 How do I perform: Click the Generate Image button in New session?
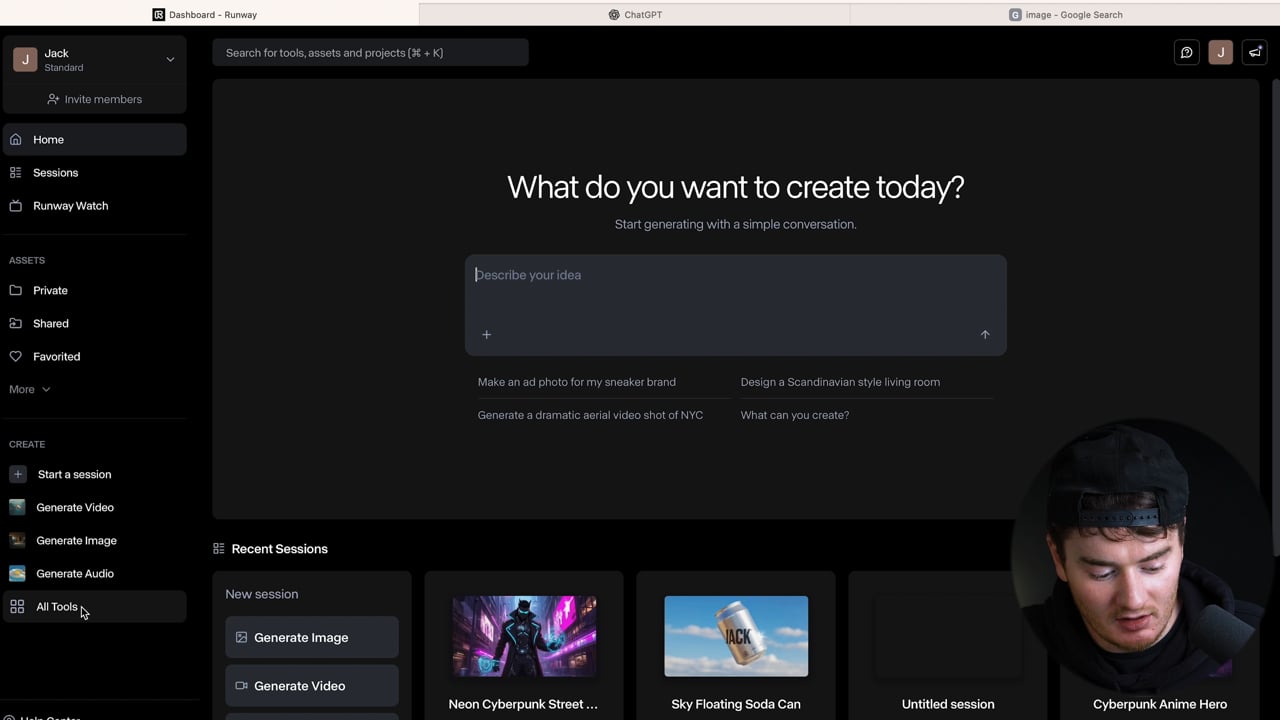tap(312, 638)
